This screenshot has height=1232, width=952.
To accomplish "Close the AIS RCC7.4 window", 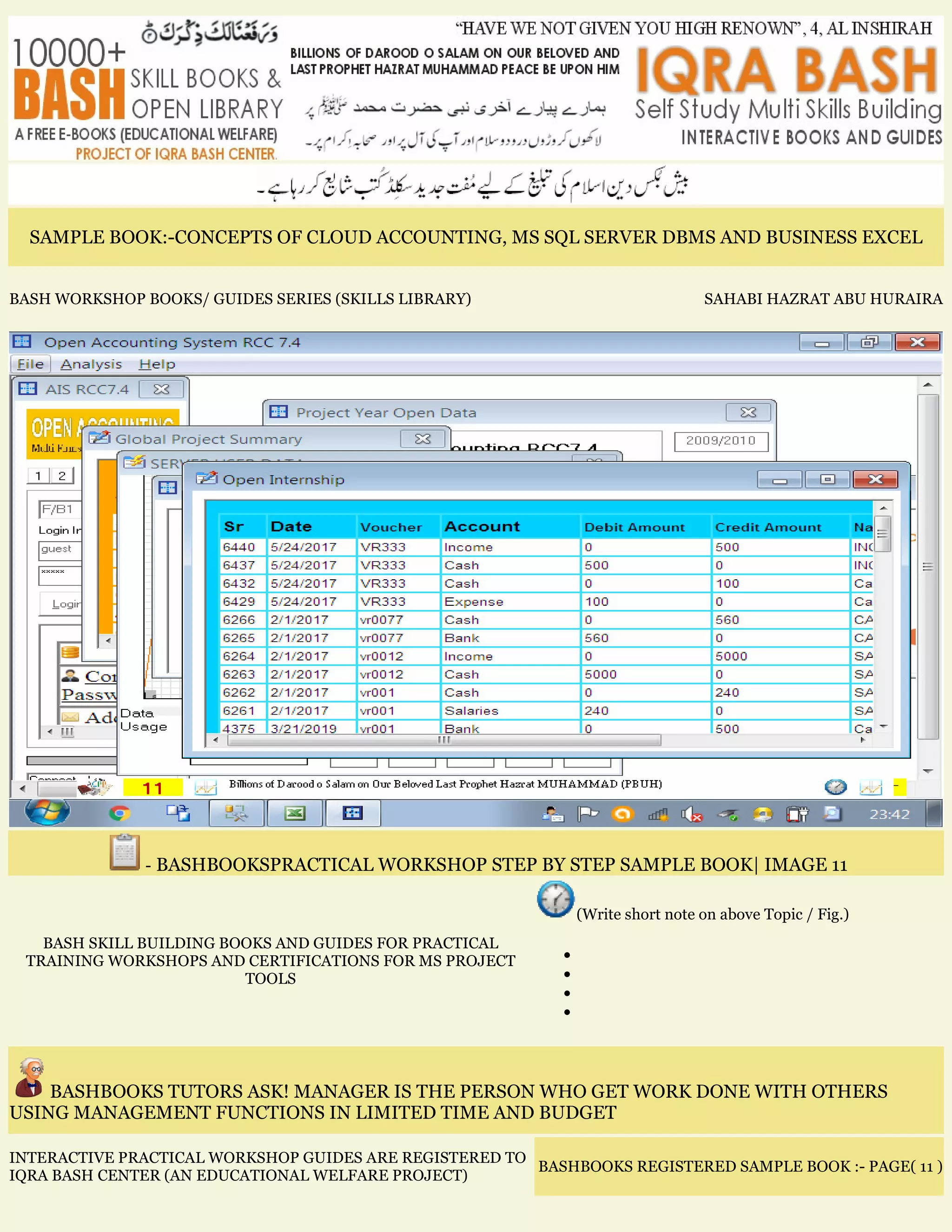I will point(161,389).
